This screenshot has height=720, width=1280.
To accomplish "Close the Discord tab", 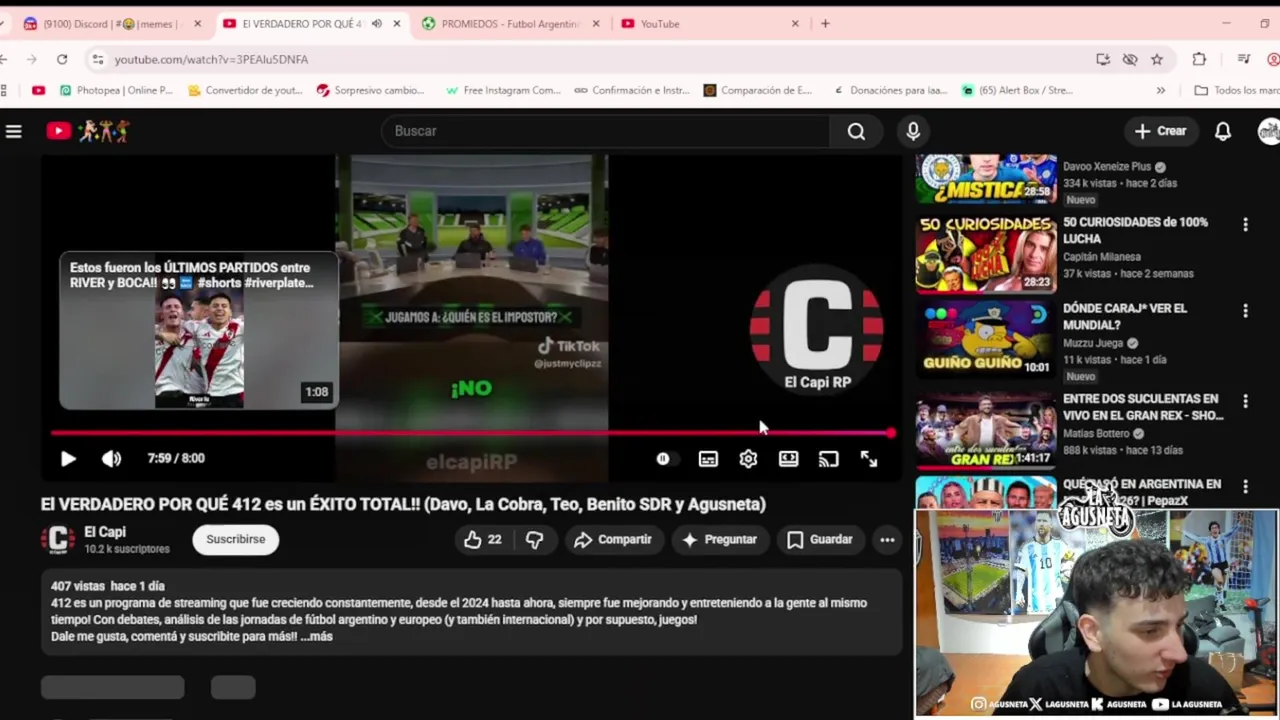I will [x=197, y=24].
